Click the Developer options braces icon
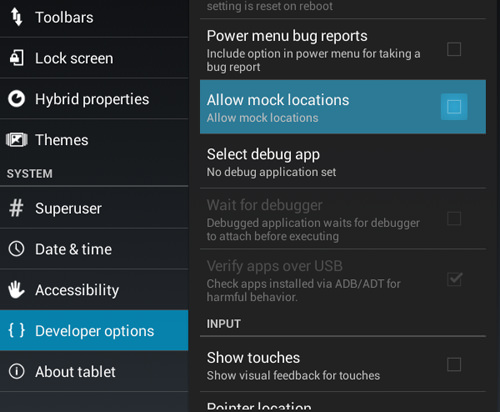Image resolution: width=500 pixels, height=412 pixels. click(16, 330)
